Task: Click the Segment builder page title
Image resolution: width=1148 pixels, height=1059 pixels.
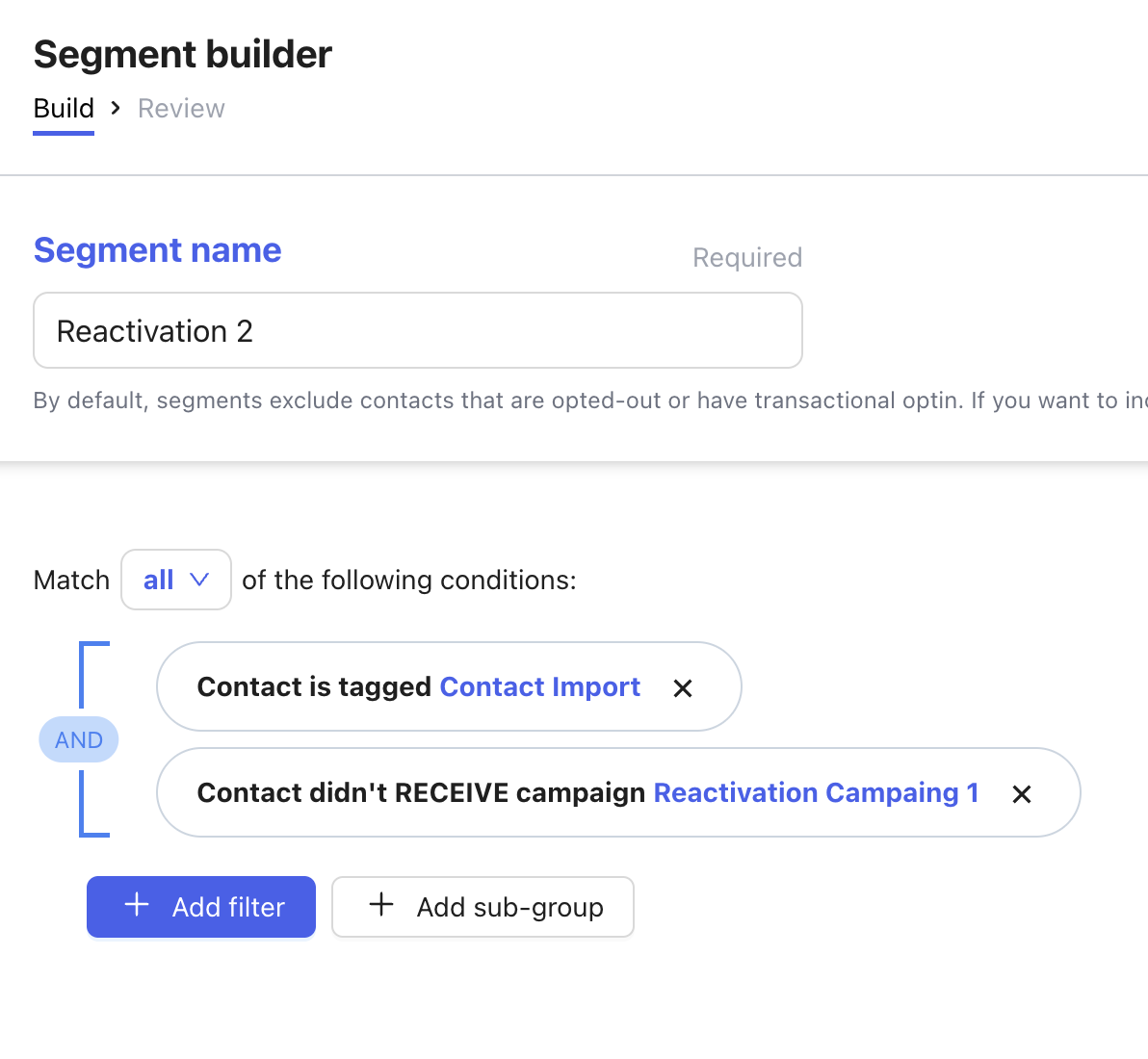Action: (182, 55)
